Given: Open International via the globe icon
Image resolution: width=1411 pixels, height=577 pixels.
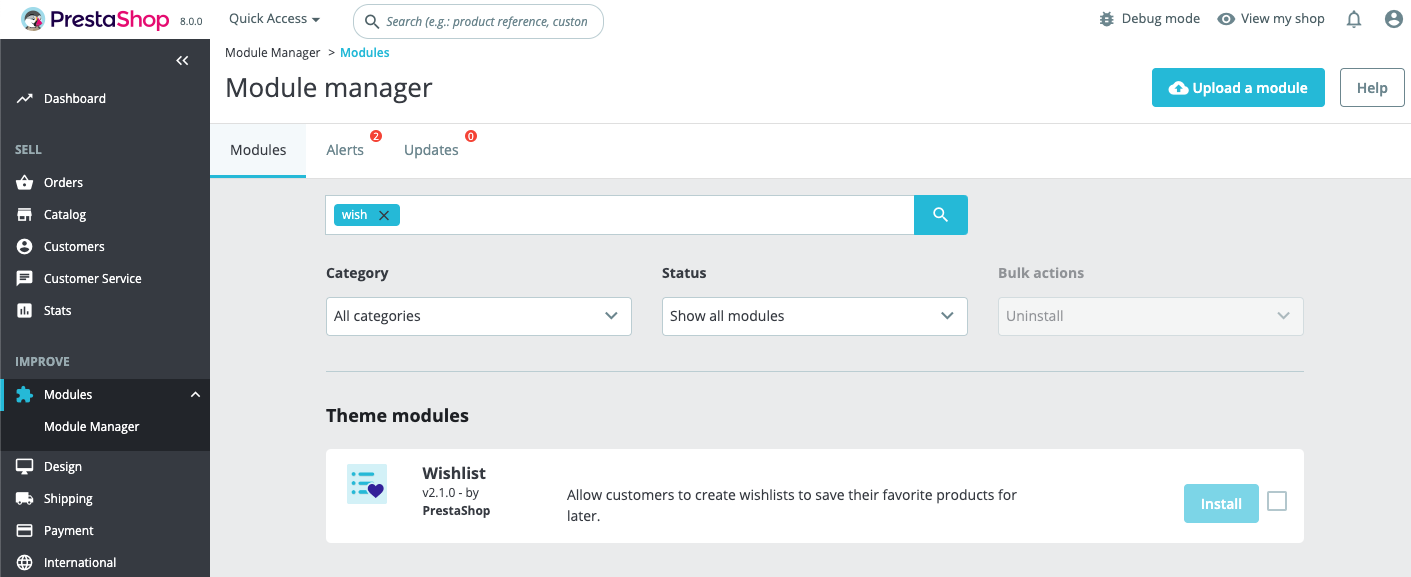Looking at the screenshot, I should pyautogui.click(x=25, y=562).
